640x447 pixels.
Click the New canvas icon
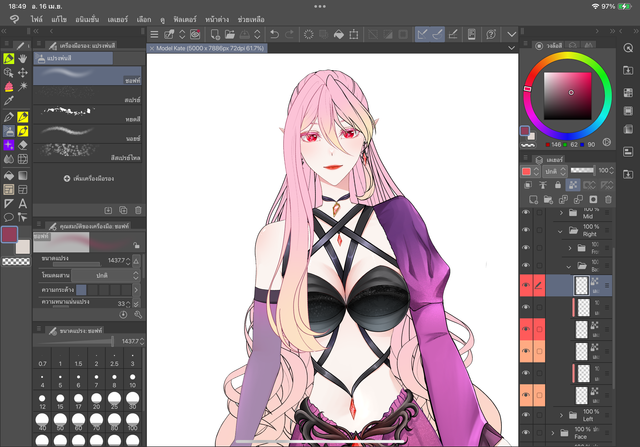215,34
